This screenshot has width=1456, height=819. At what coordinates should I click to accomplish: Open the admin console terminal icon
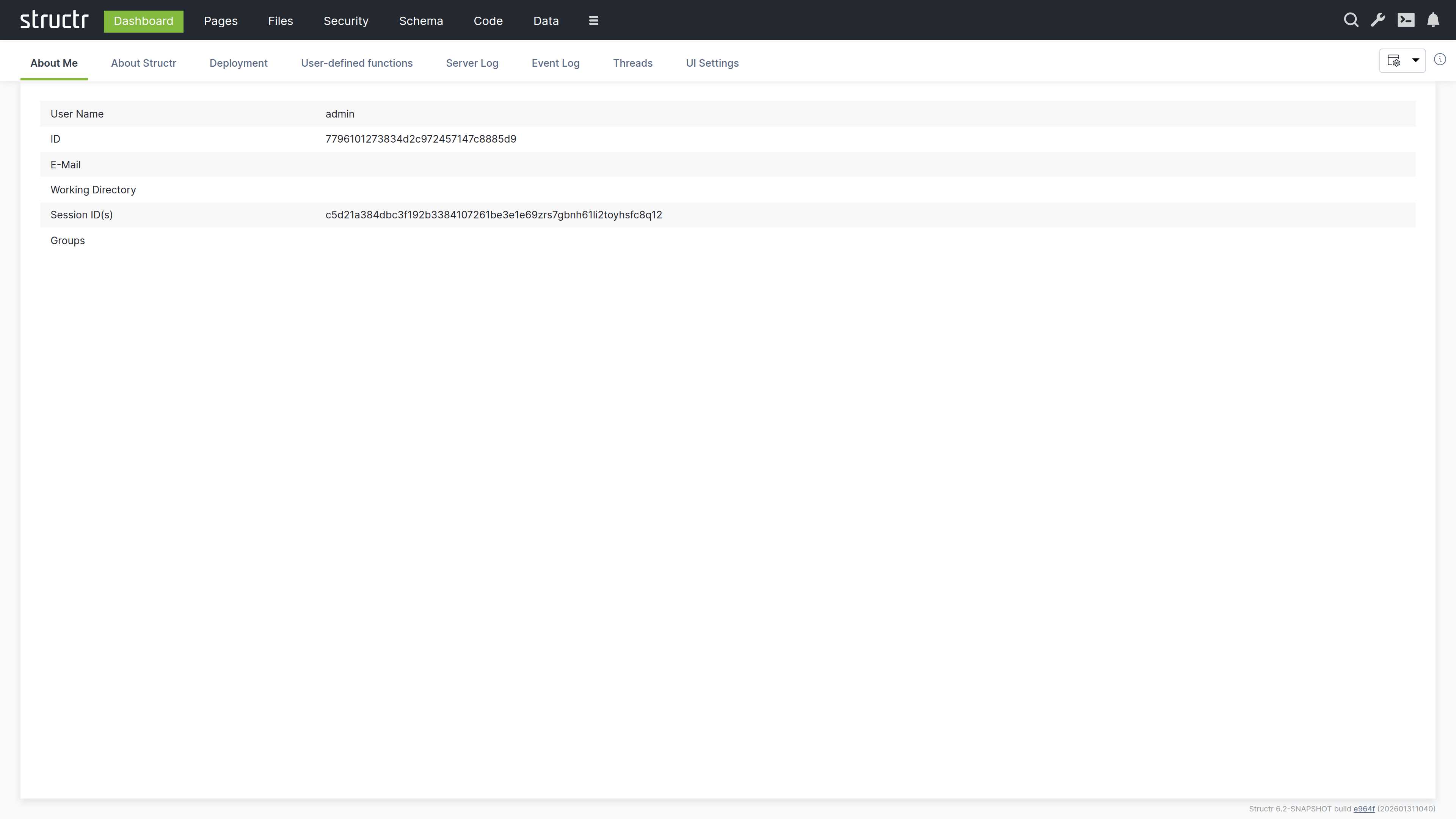[1406, 20]
